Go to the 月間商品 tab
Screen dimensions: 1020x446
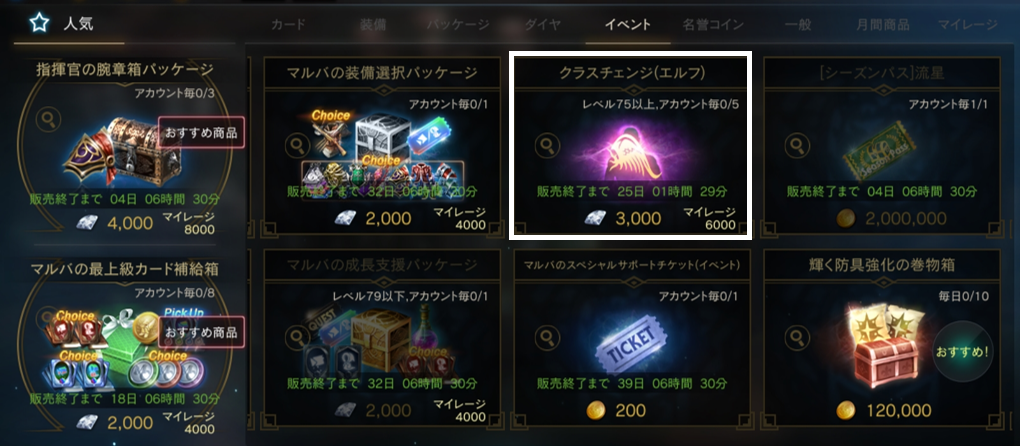(883, 25)
